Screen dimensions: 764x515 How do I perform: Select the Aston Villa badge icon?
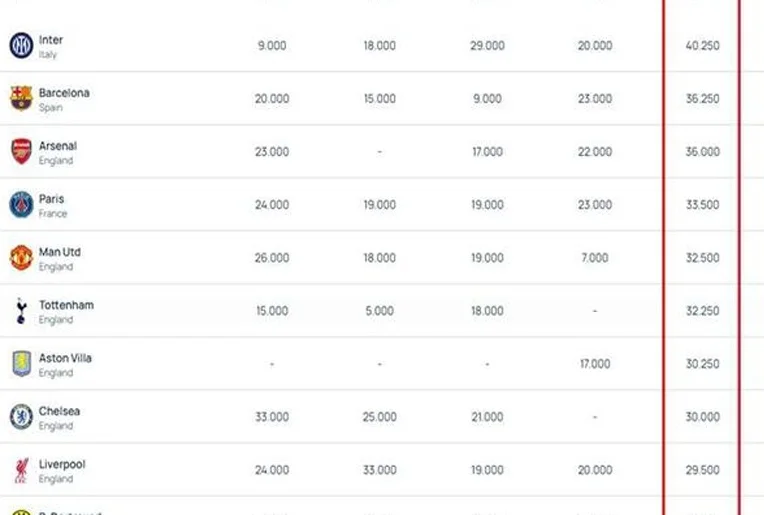[21, 364]
